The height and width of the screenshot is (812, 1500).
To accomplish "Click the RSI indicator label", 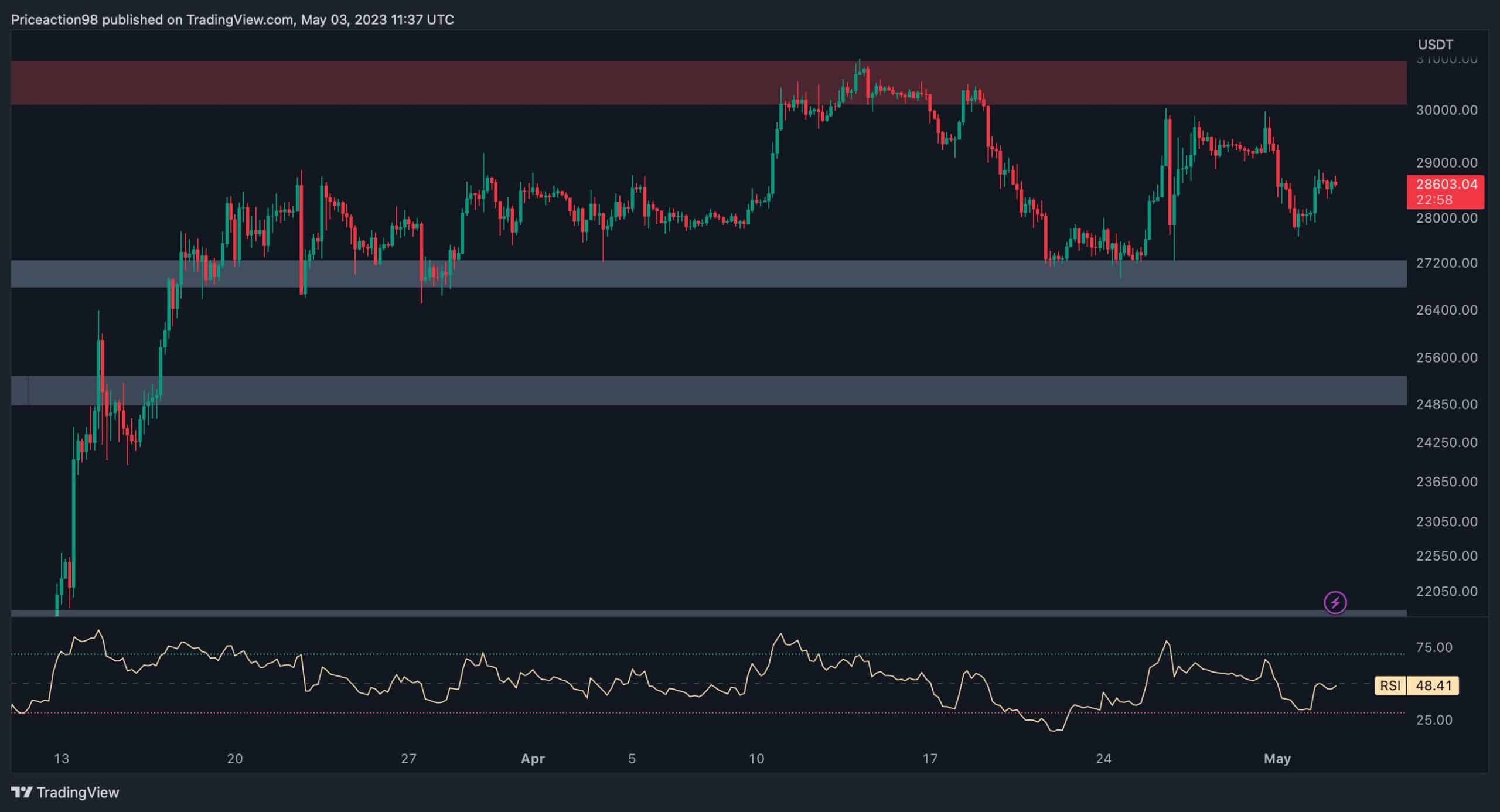I will (x=1390, y=685).
